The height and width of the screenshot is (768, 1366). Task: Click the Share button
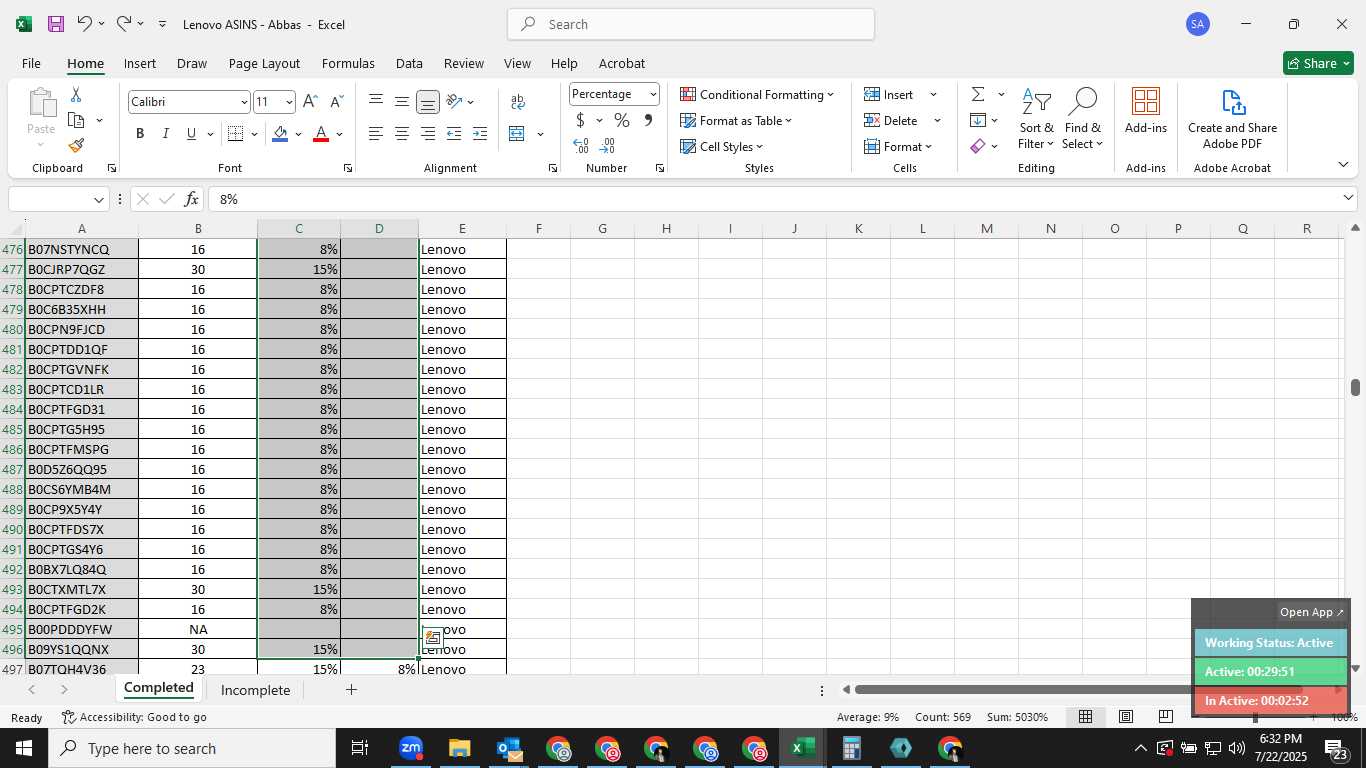(x=1318, y=63)
